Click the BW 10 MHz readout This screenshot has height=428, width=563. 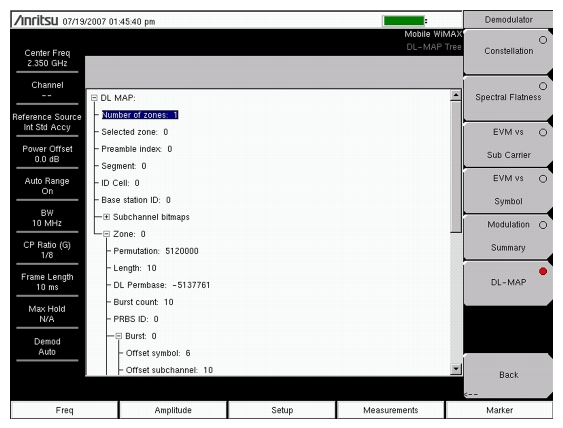pos(47,218)
